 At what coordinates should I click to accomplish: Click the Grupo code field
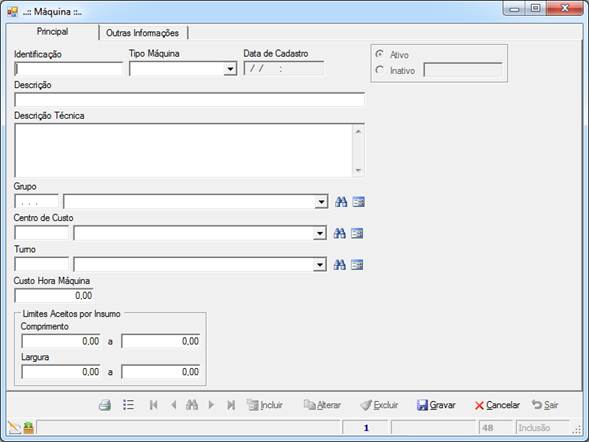point(36,202)
